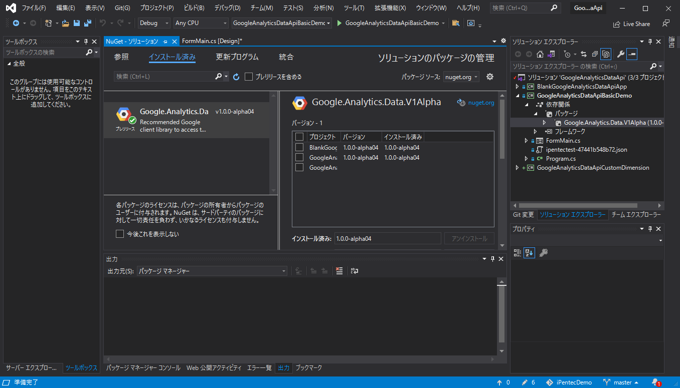Click switch views icon in Solution Explorer
The height and width of the screenshot is (388, 680).
point(551,54)
